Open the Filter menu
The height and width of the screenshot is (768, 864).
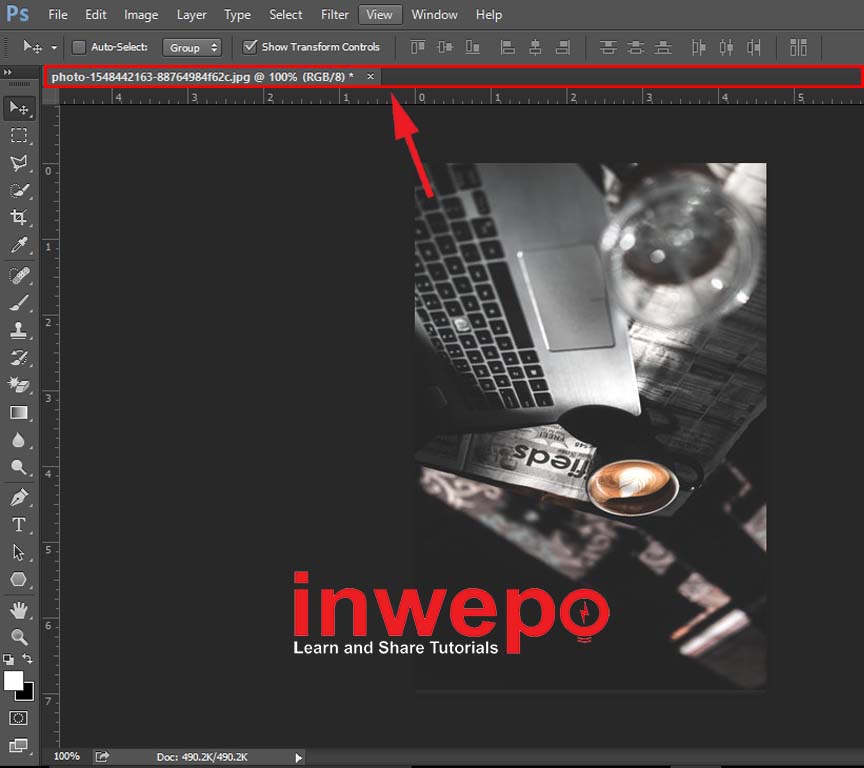(x=335, y=15)
